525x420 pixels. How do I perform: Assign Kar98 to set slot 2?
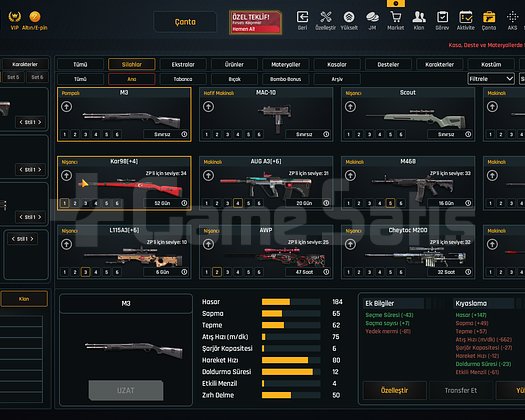75,203
